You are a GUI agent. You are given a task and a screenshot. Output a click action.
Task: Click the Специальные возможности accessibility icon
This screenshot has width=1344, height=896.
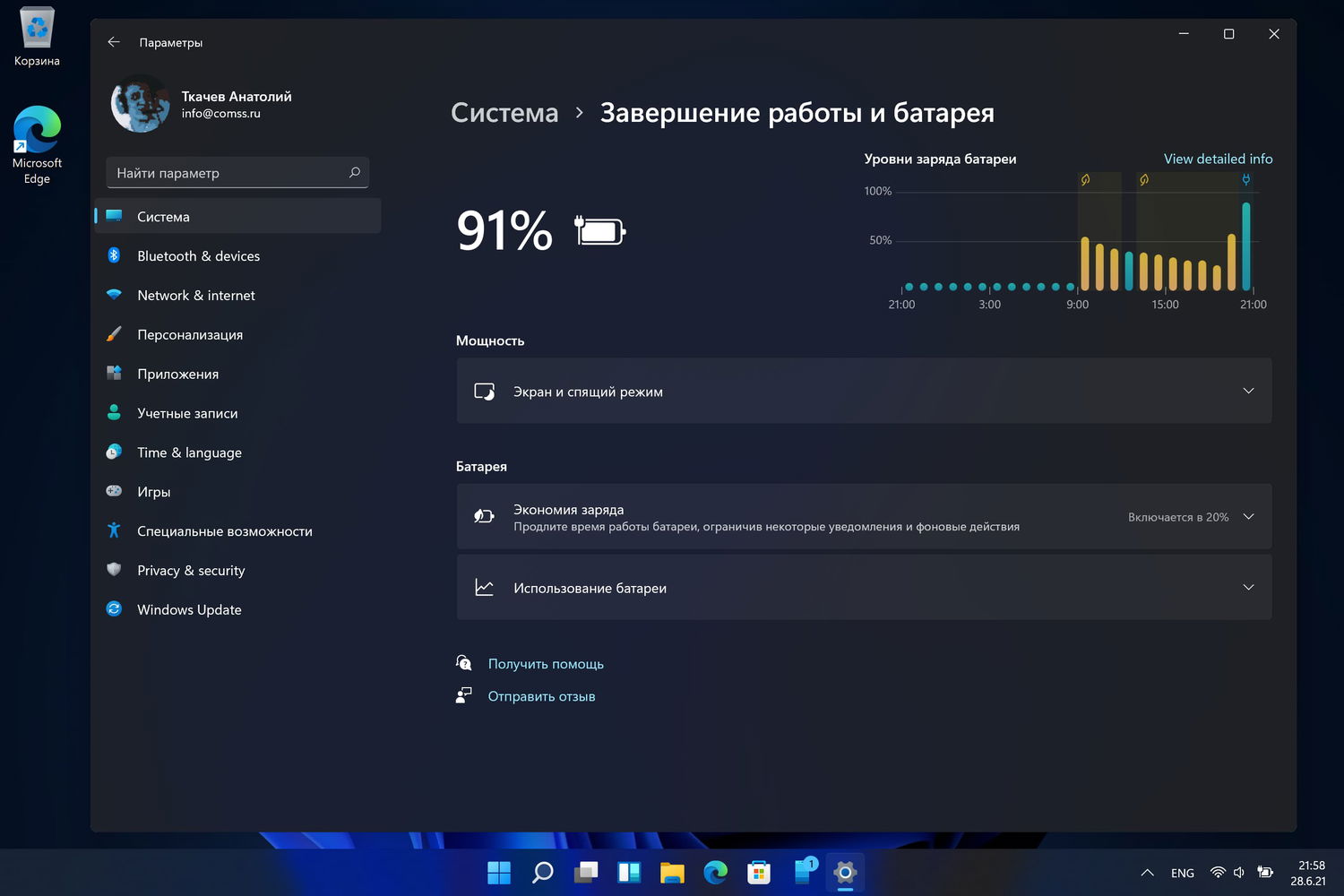point(114,530)
